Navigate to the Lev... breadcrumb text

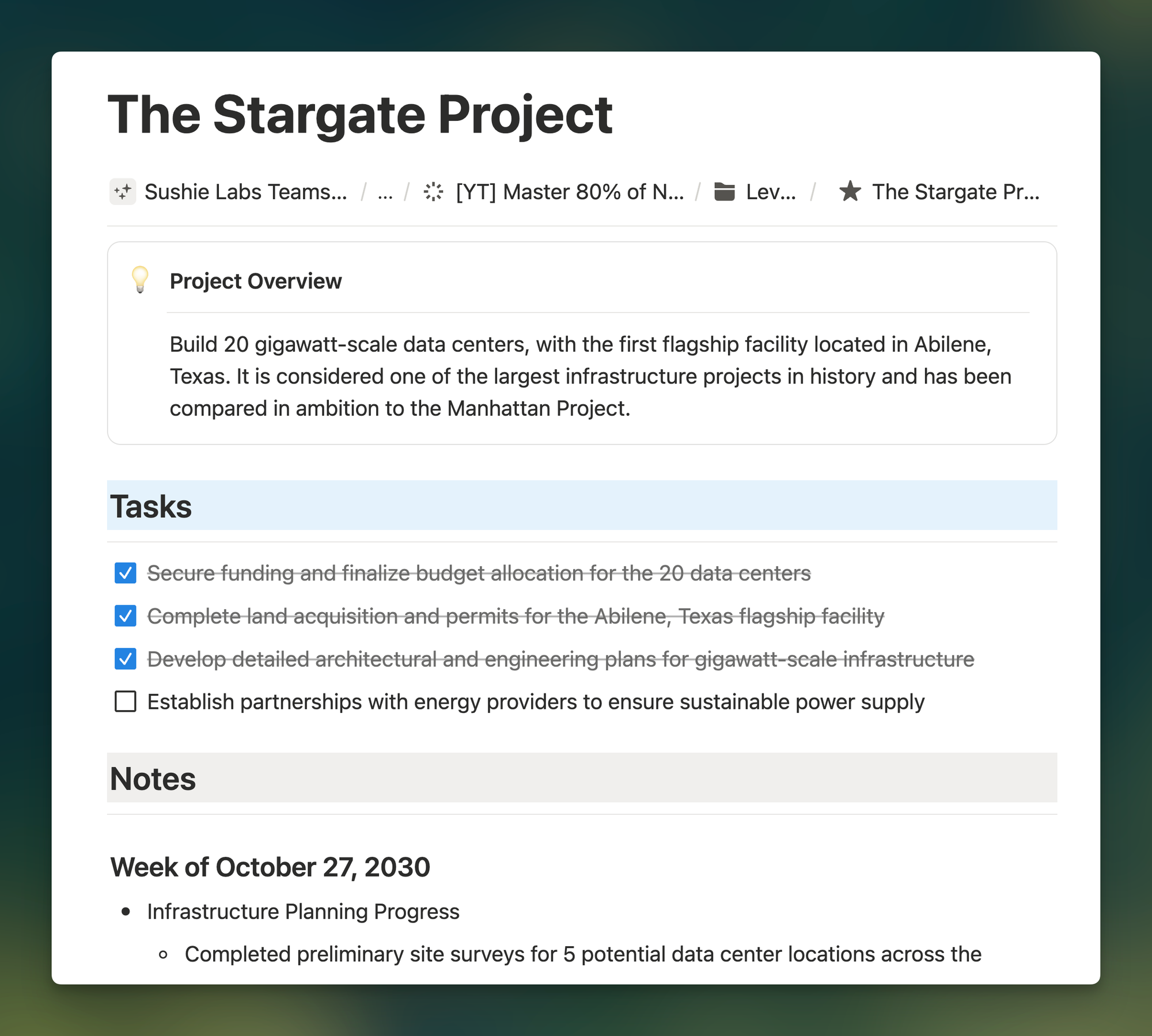pos(771,192)
